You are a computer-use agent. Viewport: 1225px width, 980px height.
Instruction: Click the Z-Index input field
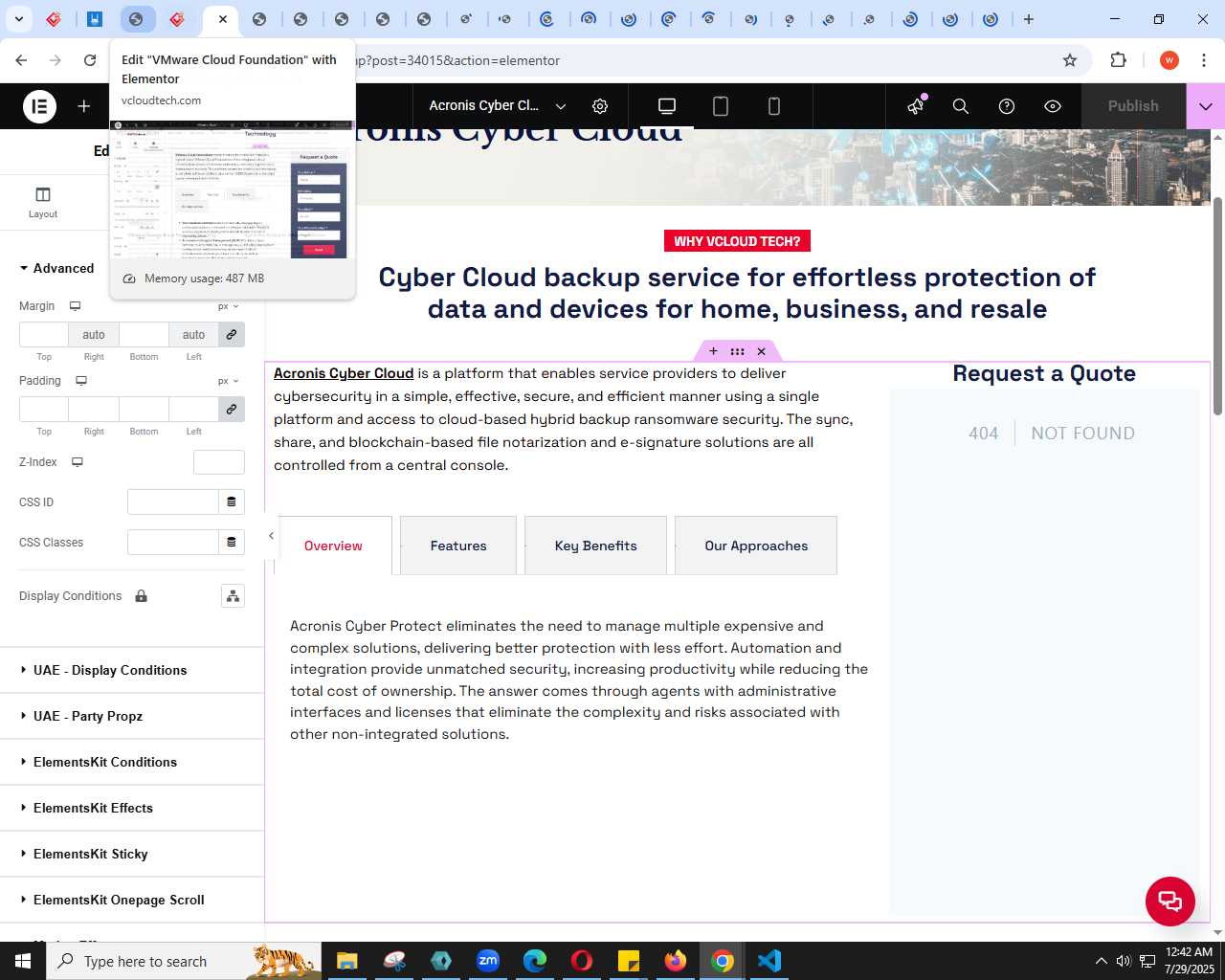tap(219, 462)
